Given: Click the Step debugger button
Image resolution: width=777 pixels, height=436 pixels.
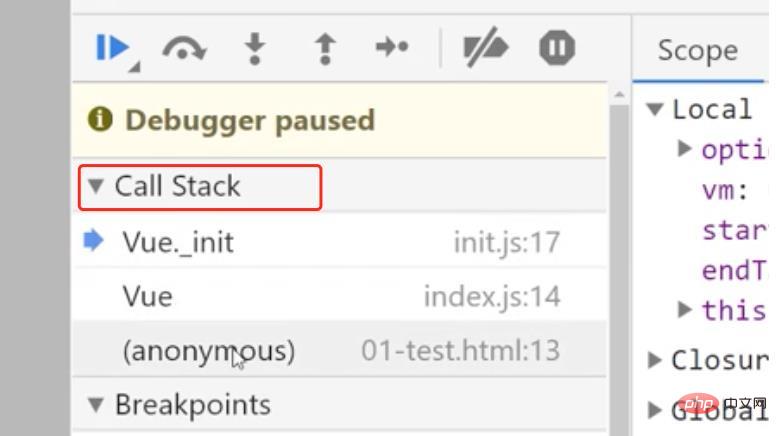Looking at the screenshot, I should pos(391,48).
